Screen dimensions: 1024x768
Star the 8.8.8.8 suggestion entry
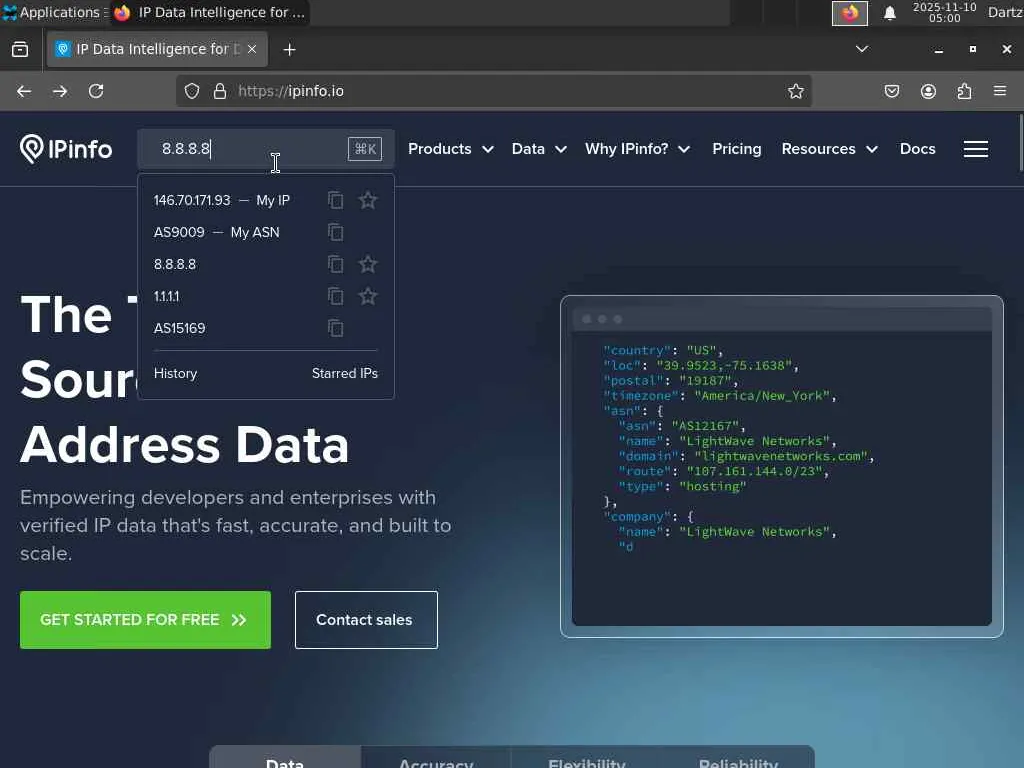368,264
